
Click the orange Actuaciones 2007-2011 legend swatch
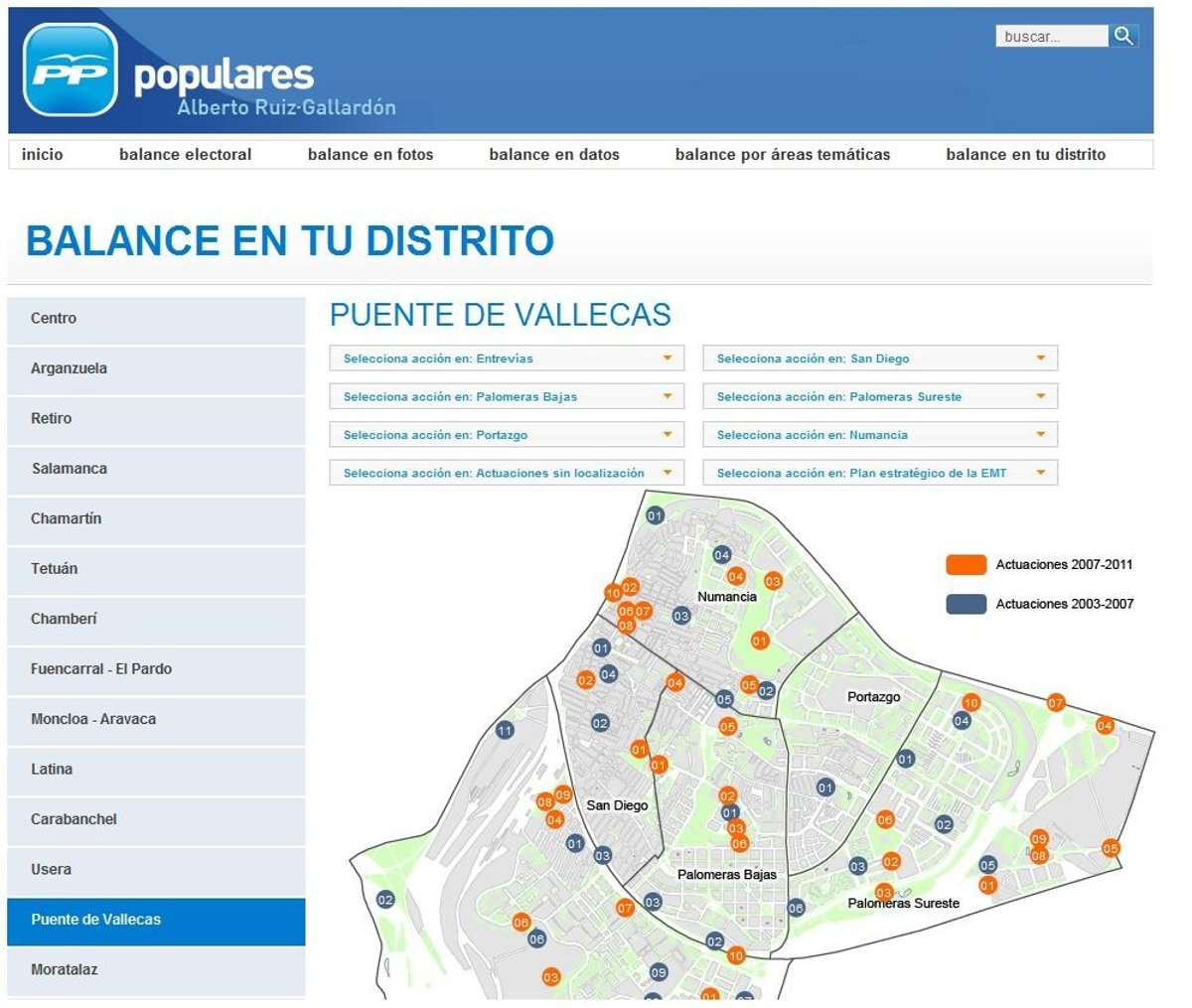pos(966,565)
